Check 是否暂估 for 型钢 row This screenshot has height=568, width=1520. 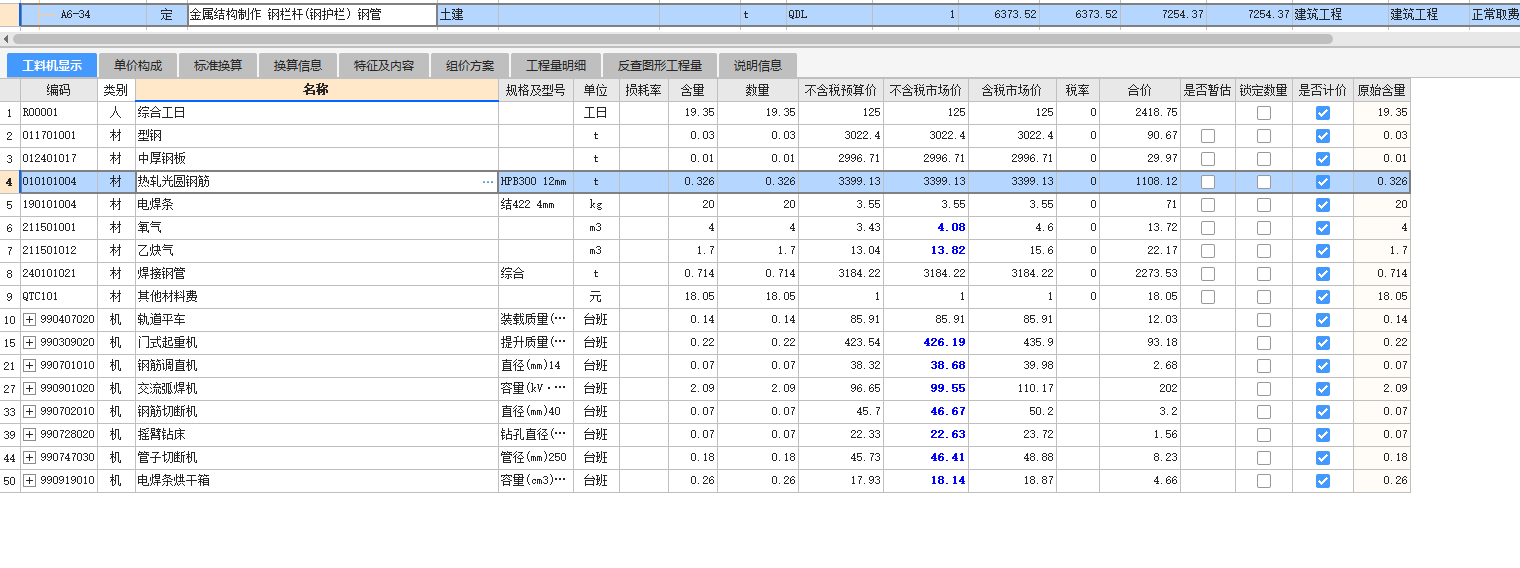pos(1208,136)
